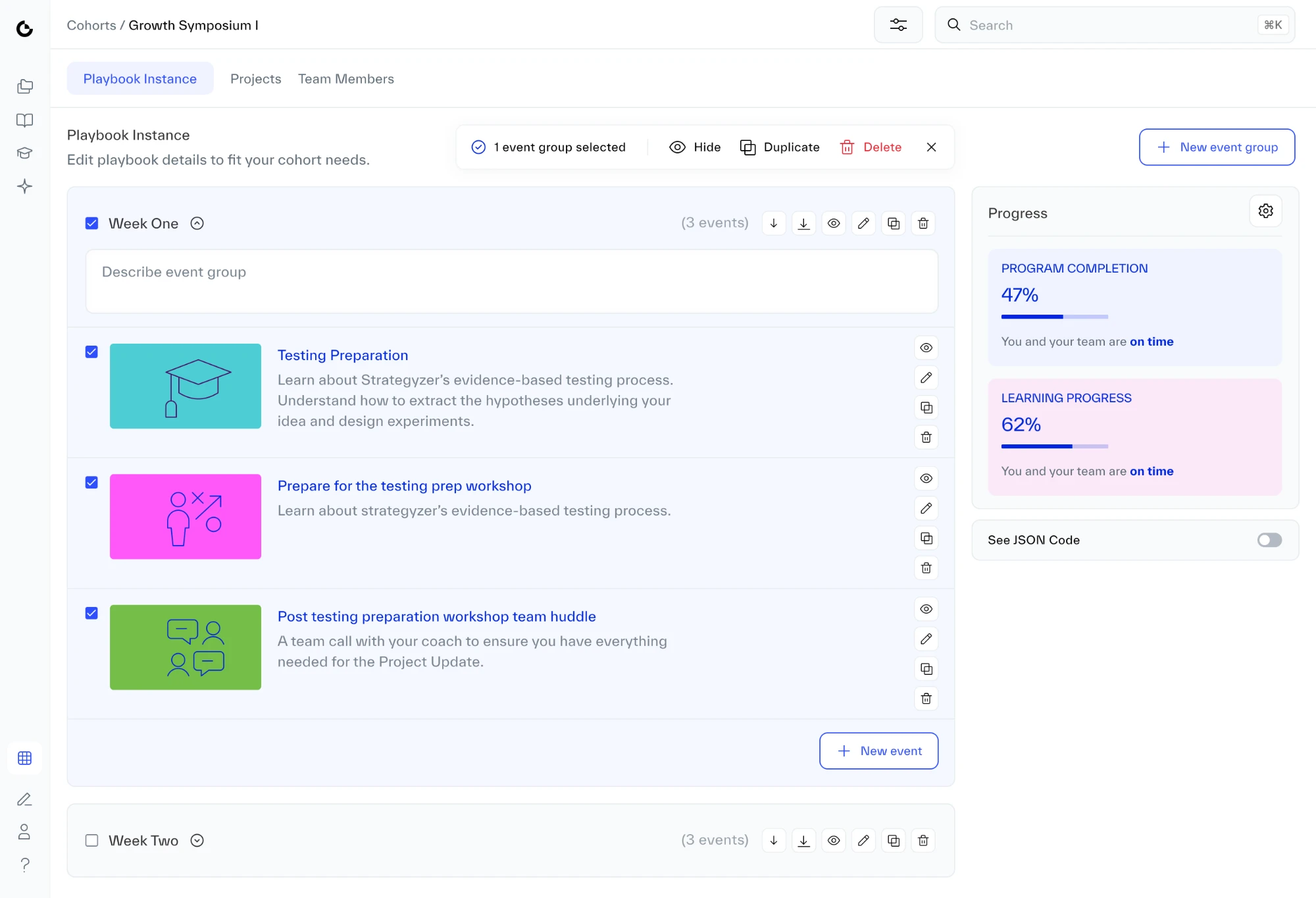This screenshot has height=898, width=1316.
Task: Duplicate Week One group with row copy icon
Action: point(894,223)
